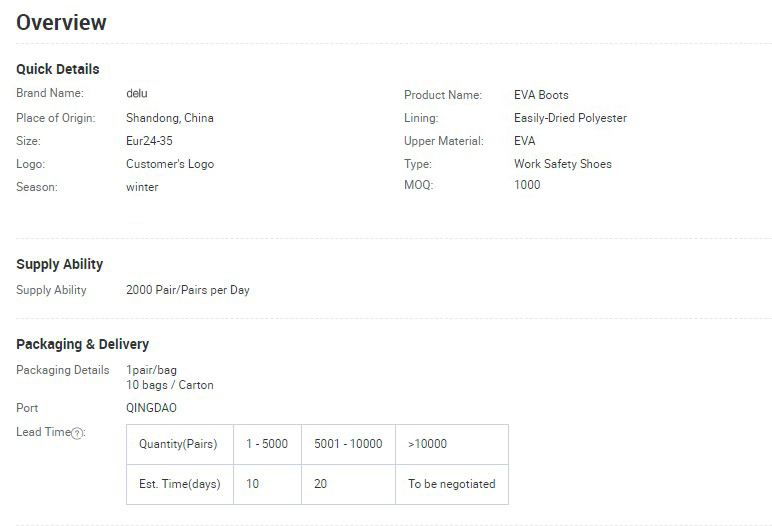Click the EVA Boots product name

[541, 95]
